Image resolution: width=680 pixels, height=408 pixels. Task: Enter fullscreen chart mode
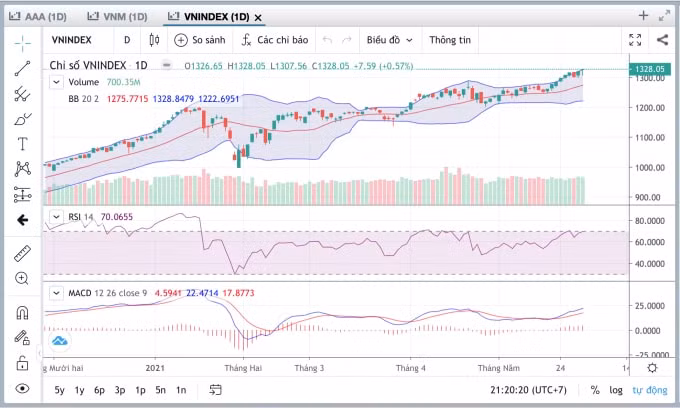[635, 40]
